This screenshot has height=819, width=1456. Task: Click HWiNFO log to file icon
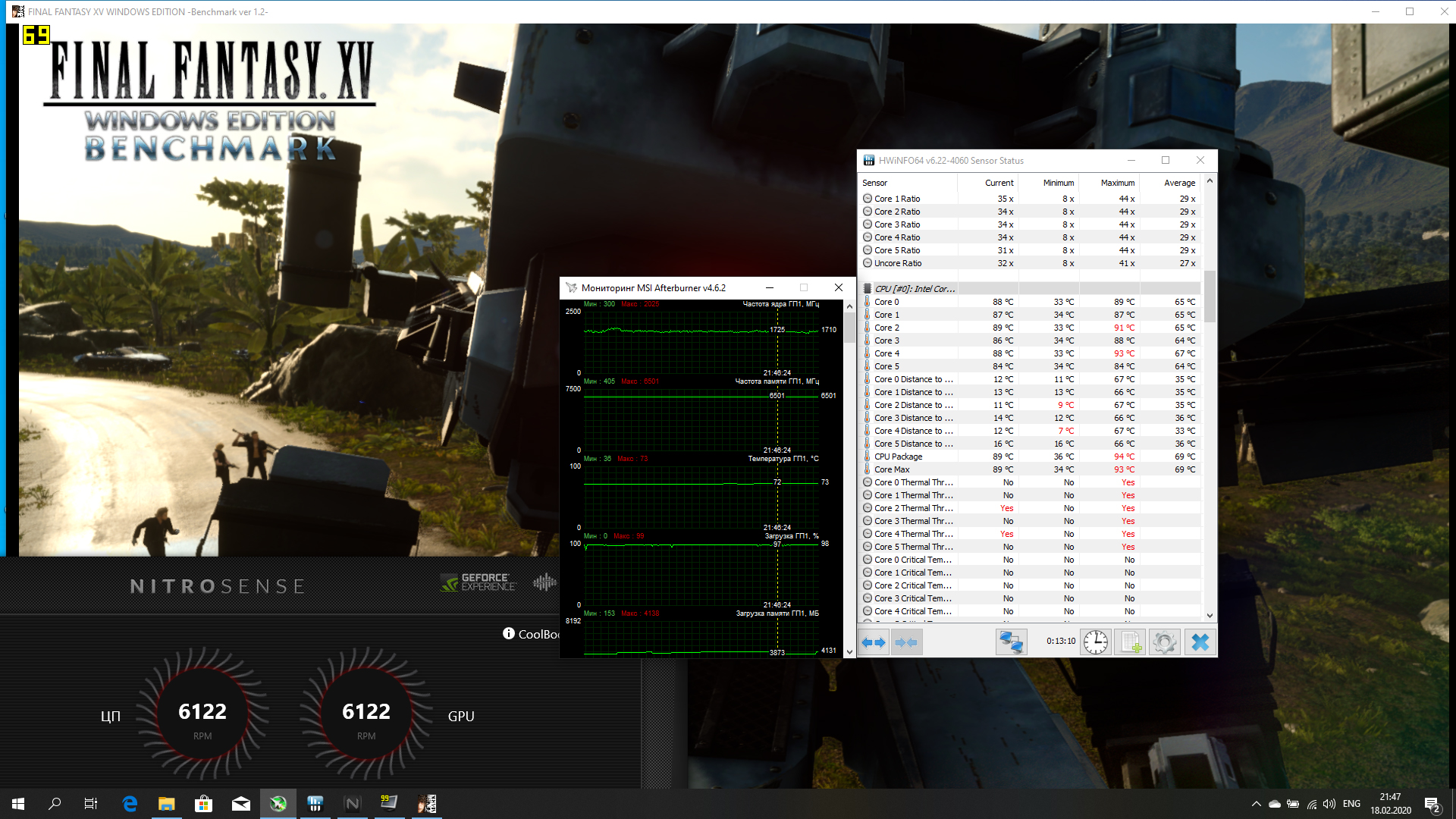coord(1130,642)
